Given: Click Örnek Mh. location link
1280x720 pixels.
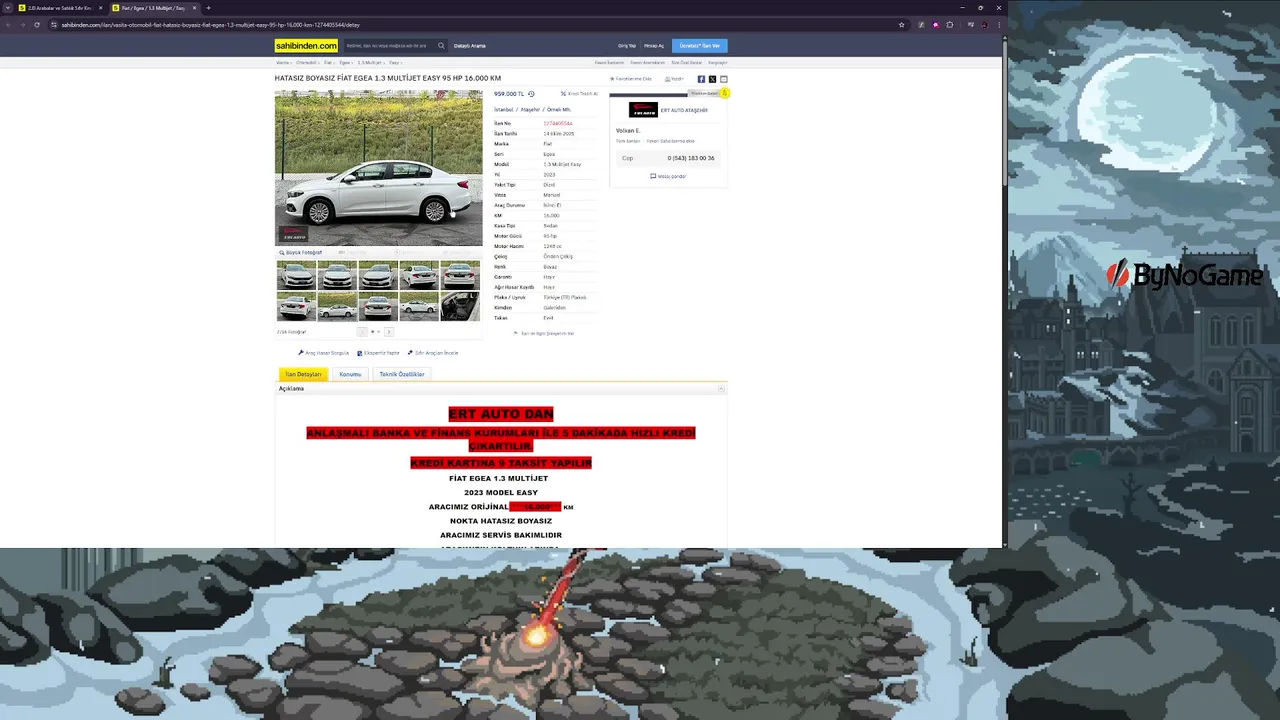Looking at the screenshot, I should point(559,109).
